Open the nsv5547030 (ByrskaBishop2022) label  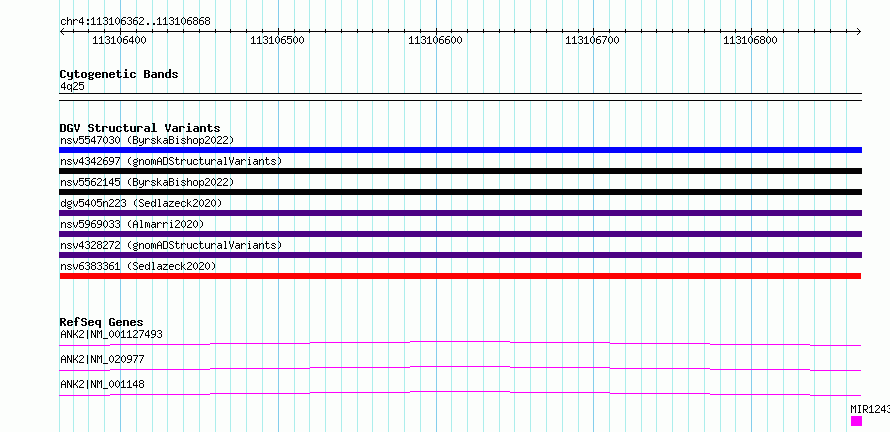(147, 140)
